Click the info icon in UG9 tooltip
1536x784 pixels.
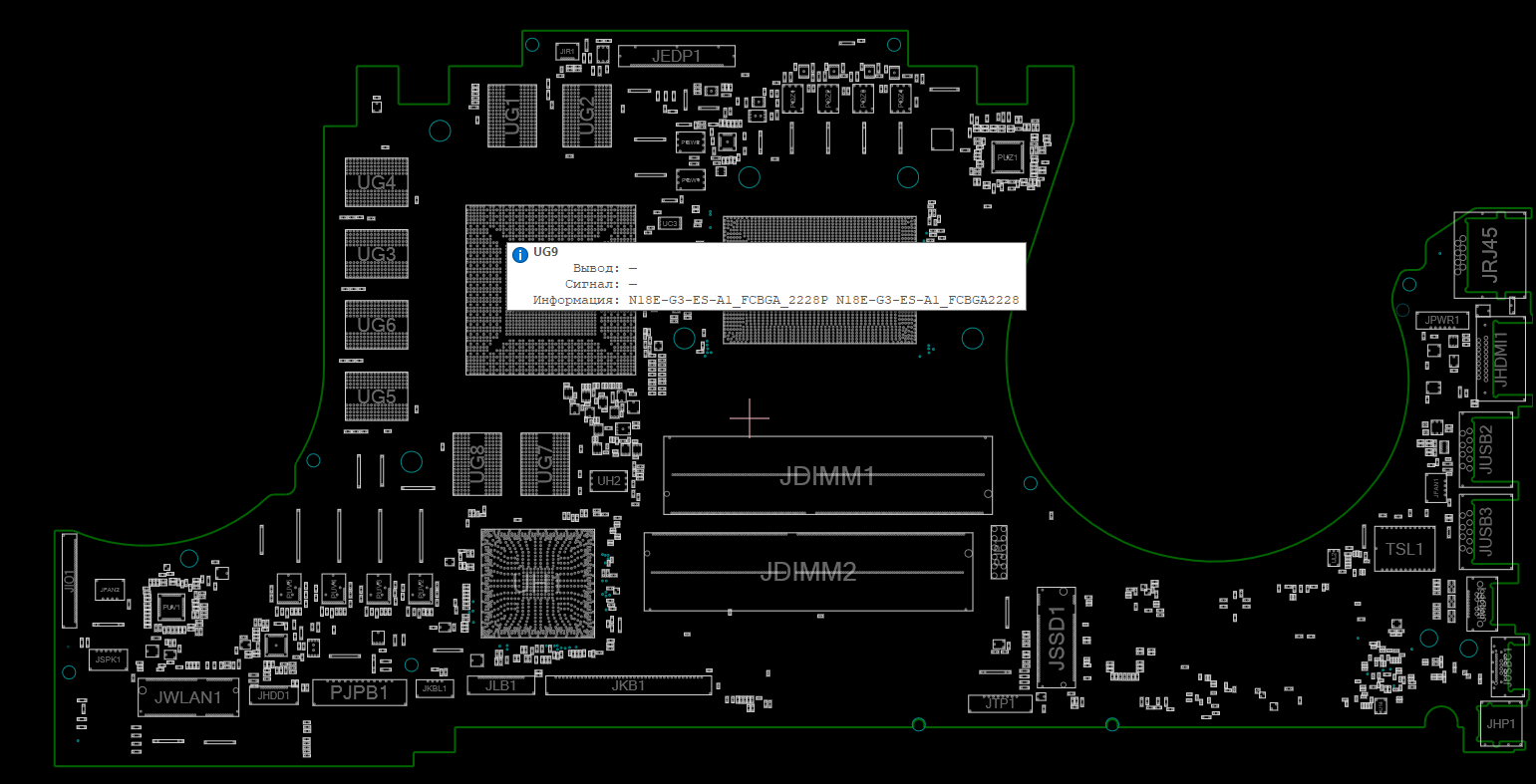click(x=519, y=255)
